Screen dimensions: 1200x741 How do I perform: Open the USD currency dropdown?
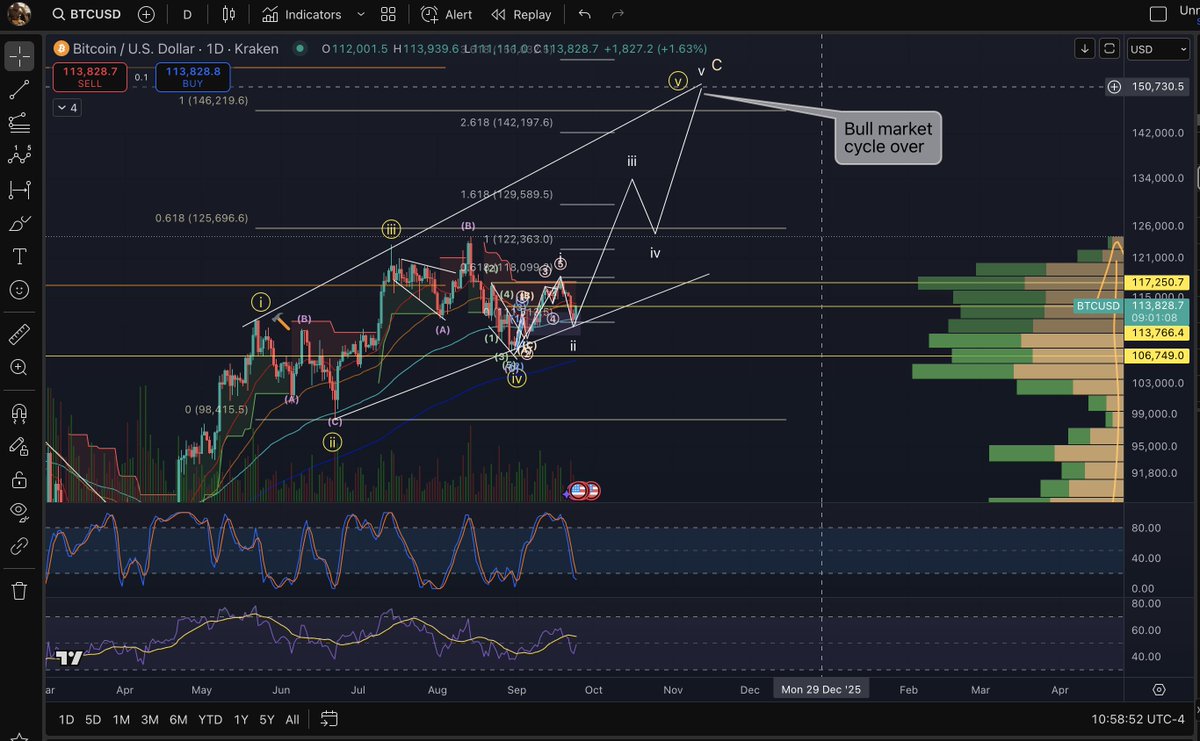[1157, 49]
